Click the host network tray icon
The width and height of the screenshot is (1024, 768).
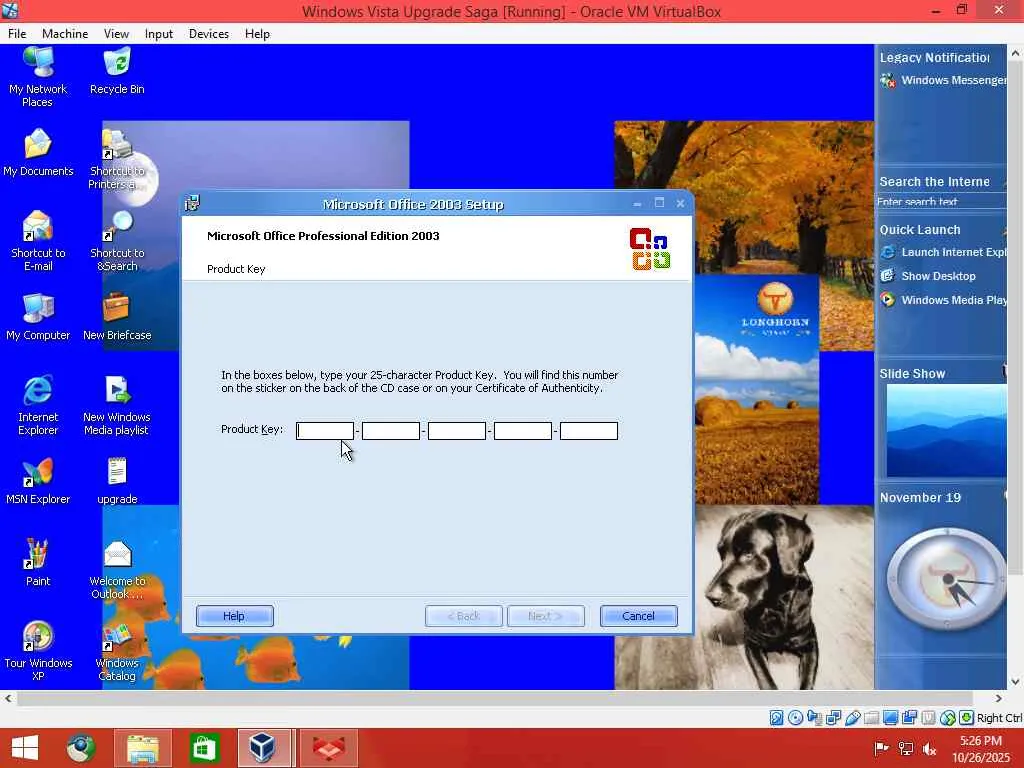(x=906, y=748)
